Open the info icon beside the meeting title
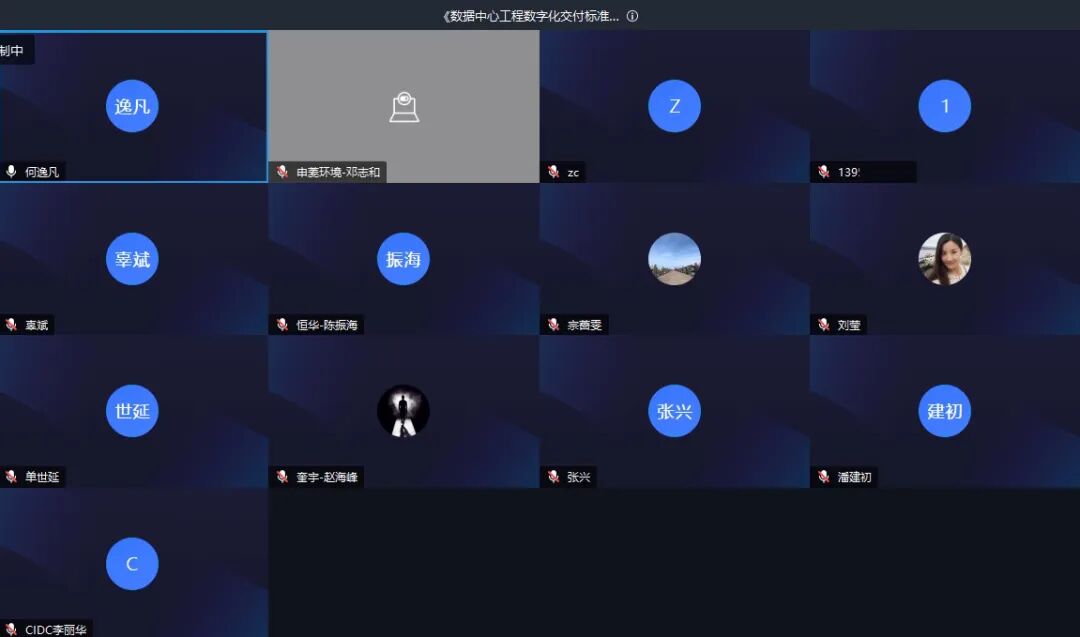 (633, 16)
